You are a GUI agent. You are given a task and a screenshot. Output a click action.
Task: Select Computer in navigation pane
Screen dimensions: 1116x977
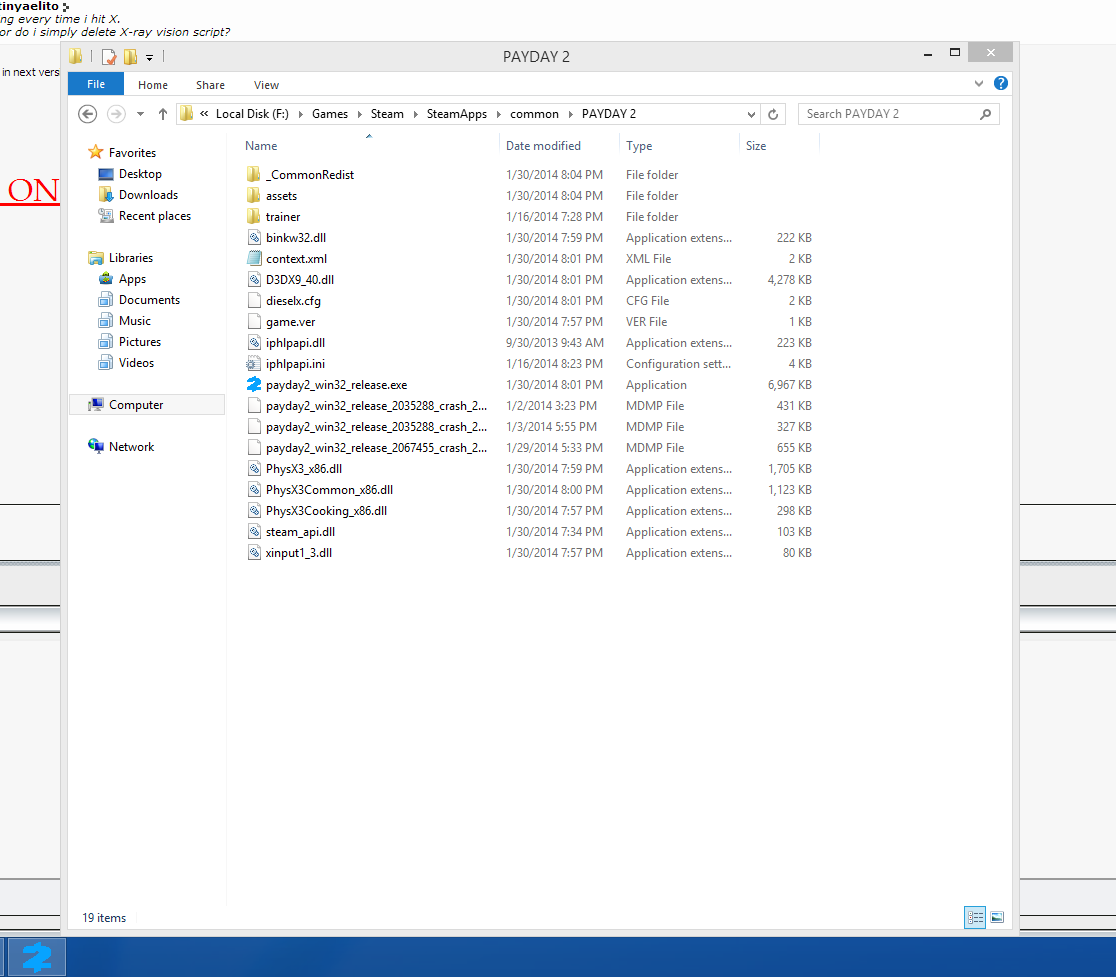click(136, 404)
